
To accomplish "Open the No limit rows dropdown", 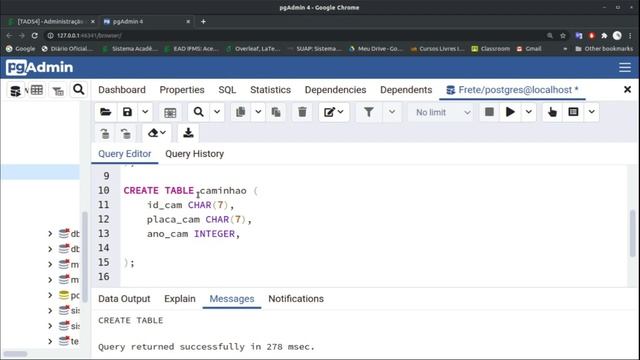I will click(442, 112).
